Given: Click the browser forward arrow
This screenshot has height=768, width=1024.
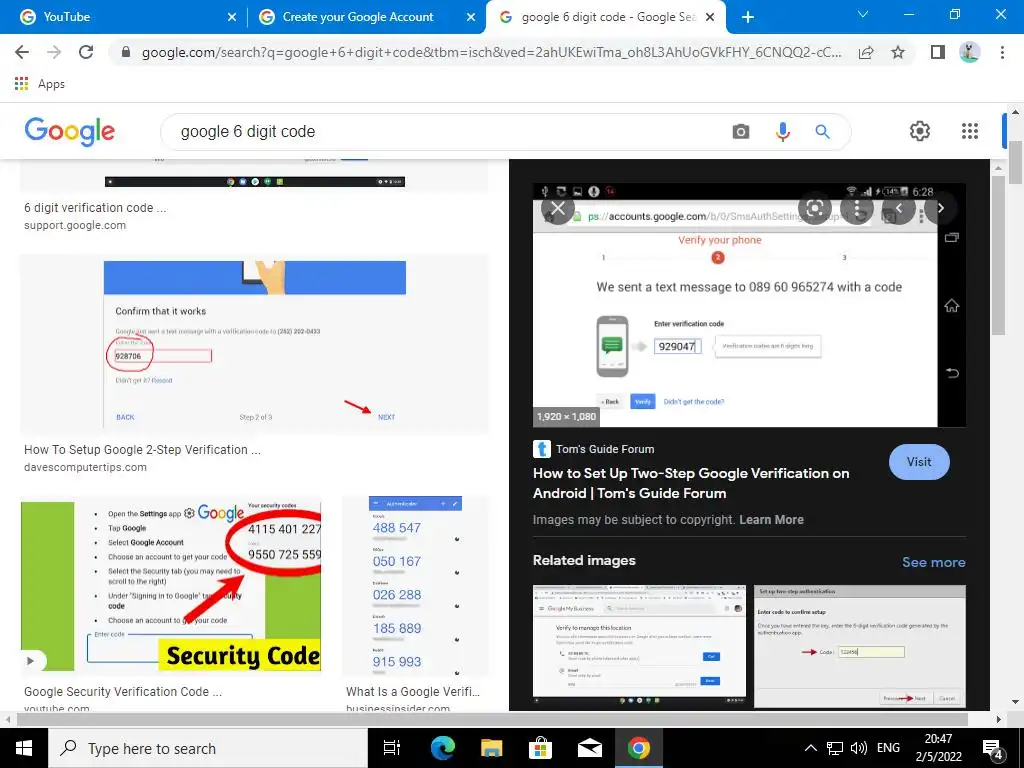Looking at the screenshot, I should 54,52.
